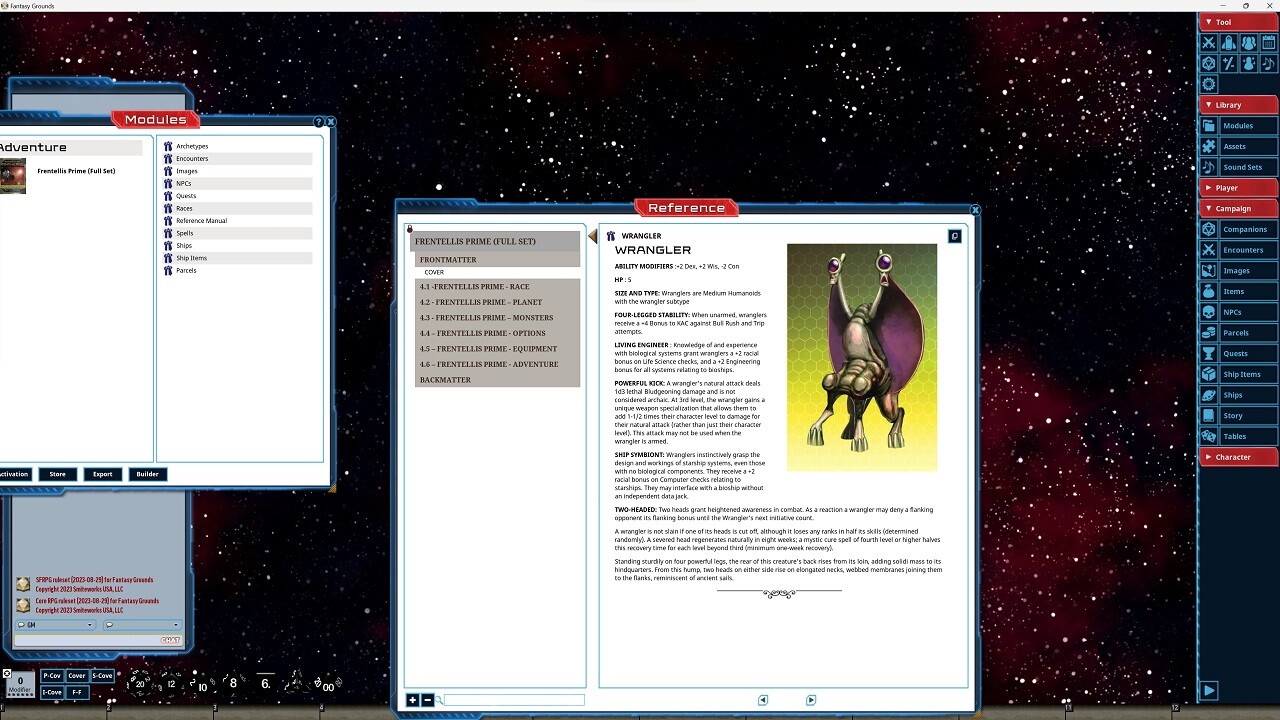Open Parcels from the Campaign sidebar
Image resolution: width=1280 pixels, height=720 pixels.
[1238, 332]
